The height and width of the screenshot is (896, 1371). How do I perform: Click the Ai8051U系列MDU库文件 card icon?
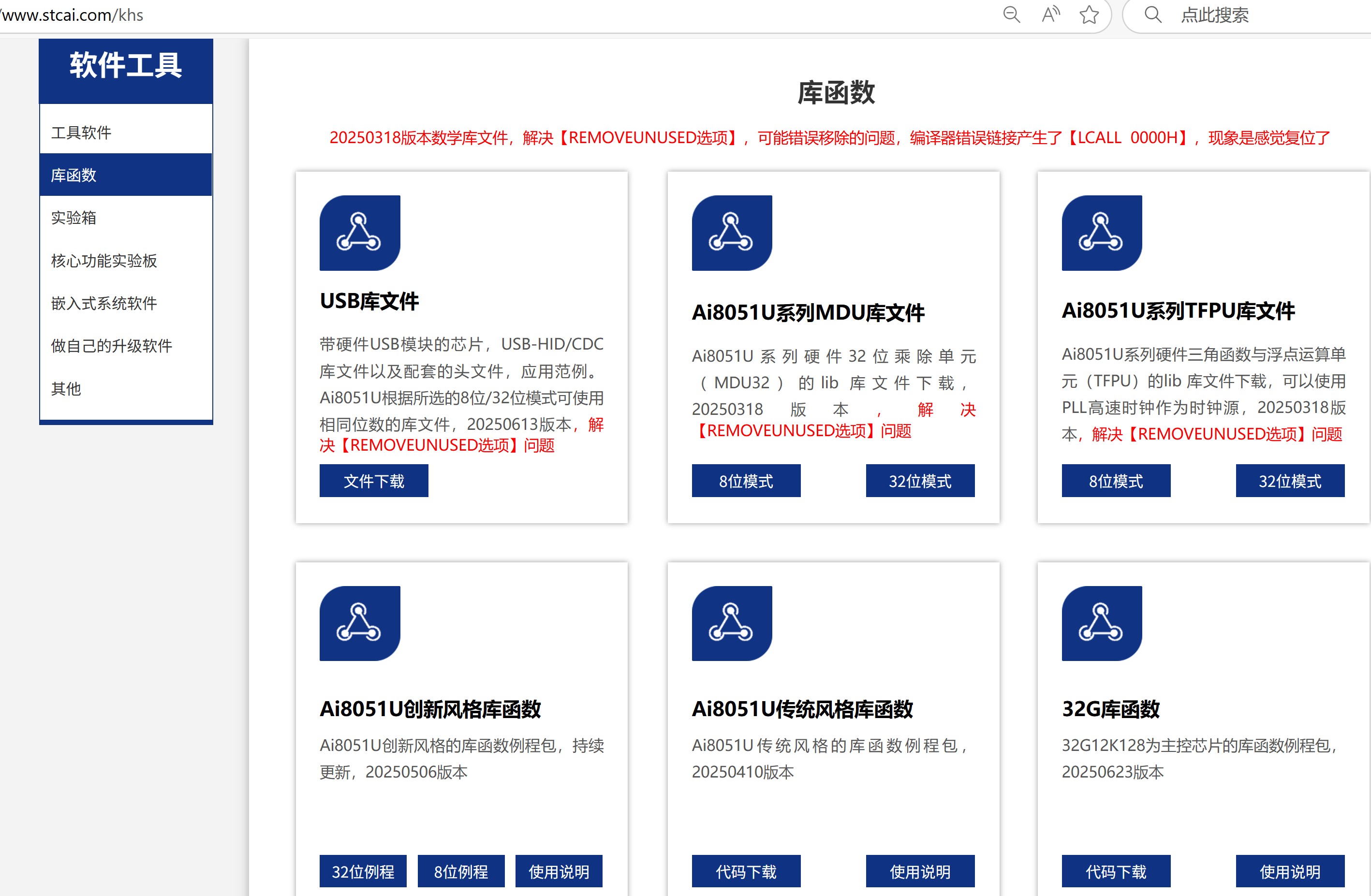(732, 233)
